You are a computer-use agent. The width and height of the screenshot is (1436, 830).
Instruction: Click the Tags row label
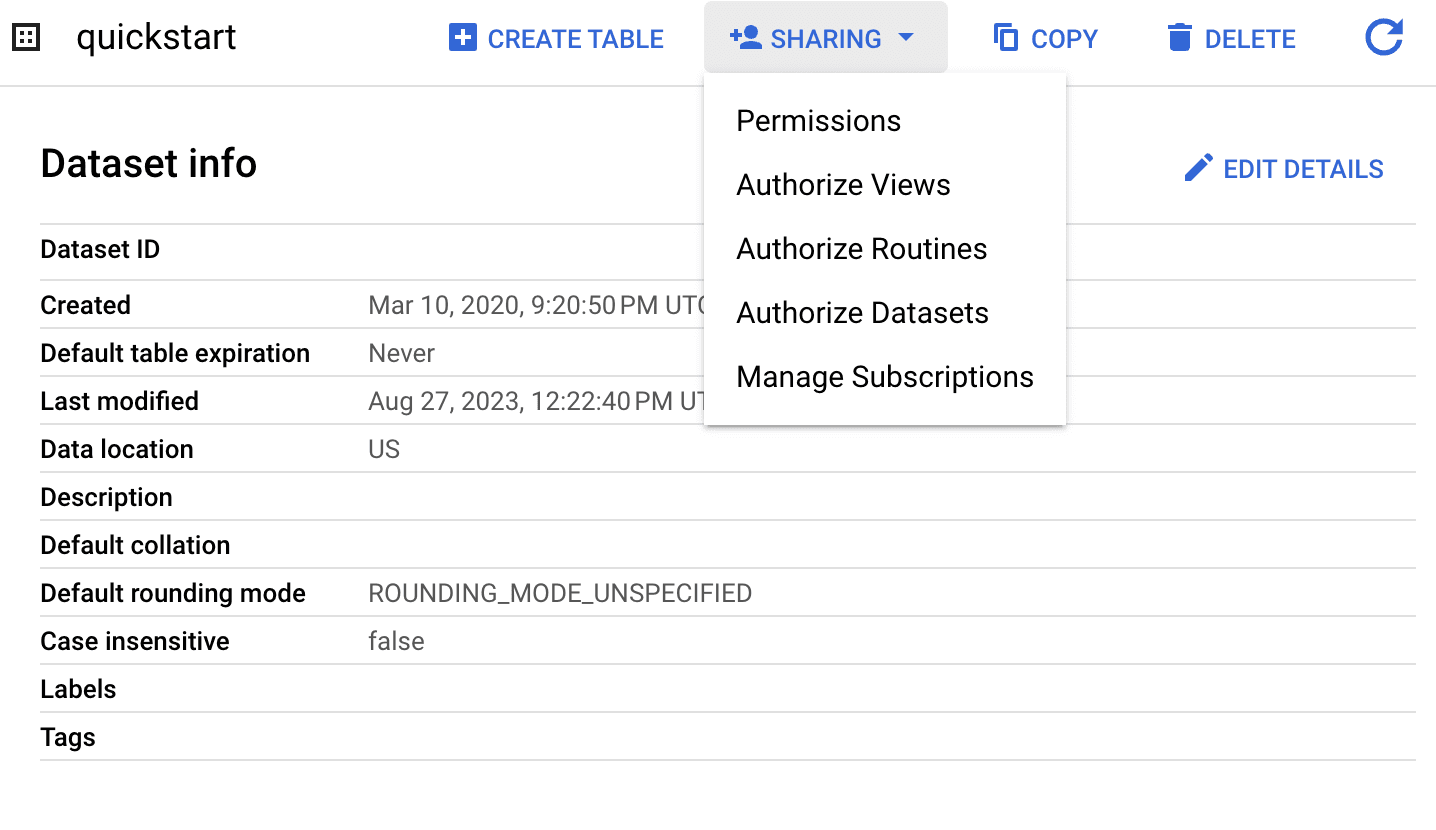pyautogui.click(x=68, y=737)
